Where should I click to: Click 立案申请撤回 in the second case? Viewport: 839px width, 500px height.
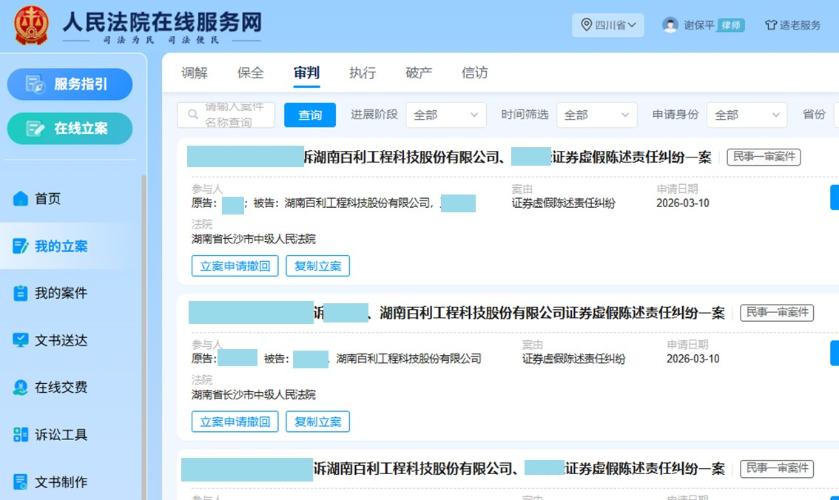(x=235, y=422)
